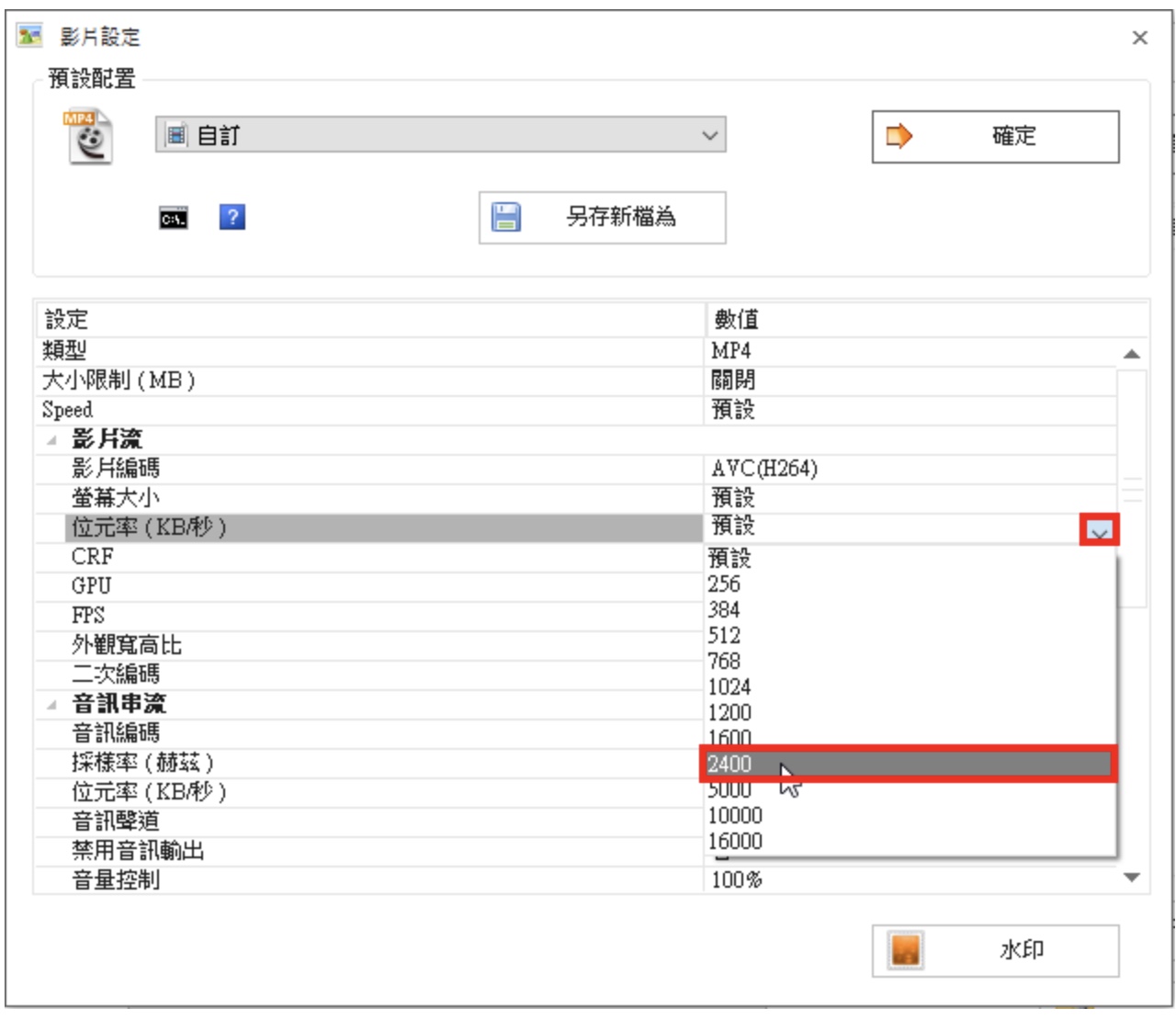Click the Speed 預設 value
This screenshot has width=1176, height=1020.
733,410
